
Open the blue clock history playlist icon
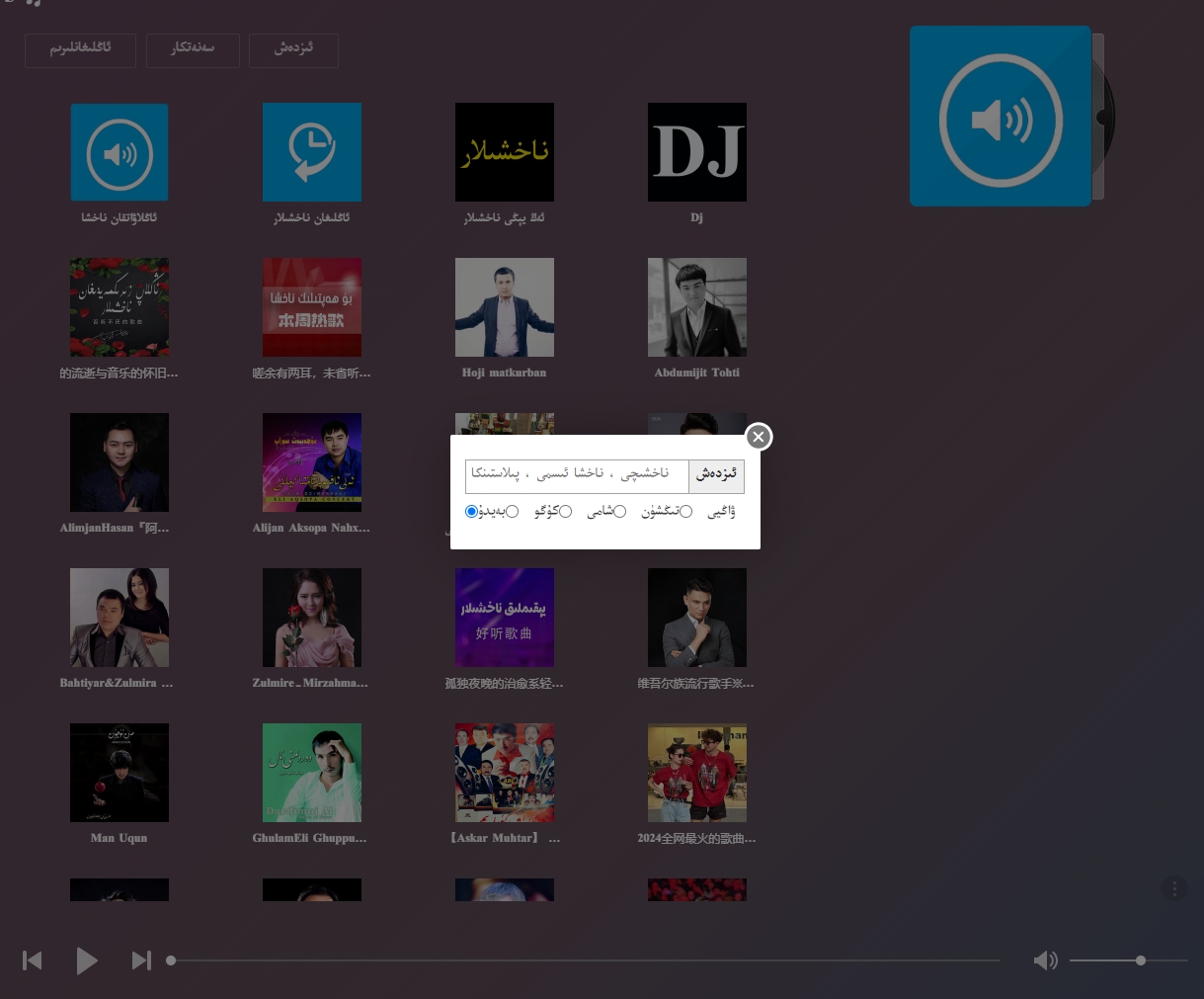point(312,152)
